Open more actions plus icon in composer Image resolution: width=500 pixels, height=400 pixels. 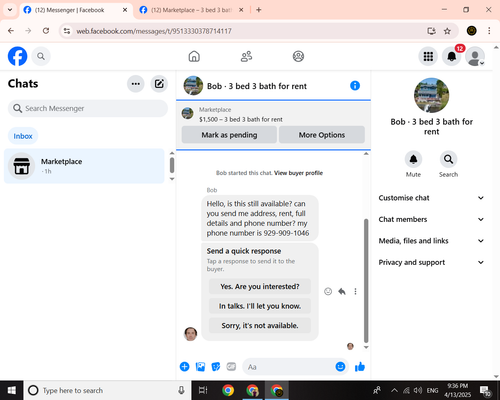pos(184,367)
